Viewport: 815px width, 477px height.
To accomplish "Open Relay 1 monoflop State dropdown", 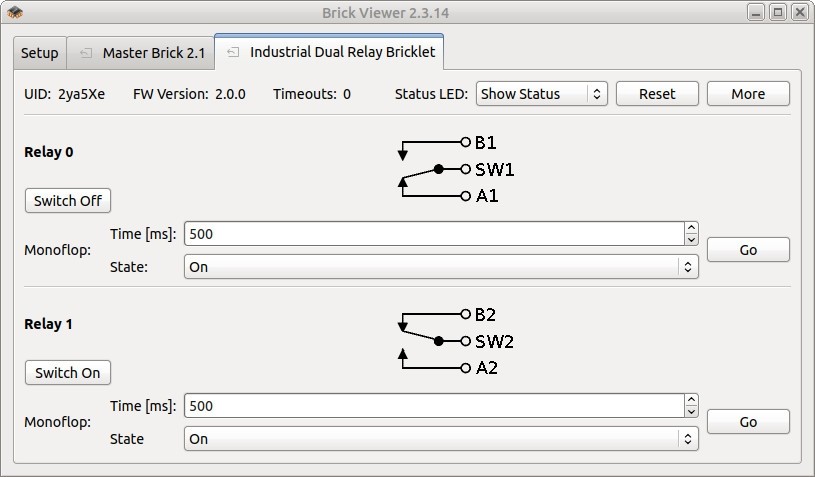I will coord(441,439).
